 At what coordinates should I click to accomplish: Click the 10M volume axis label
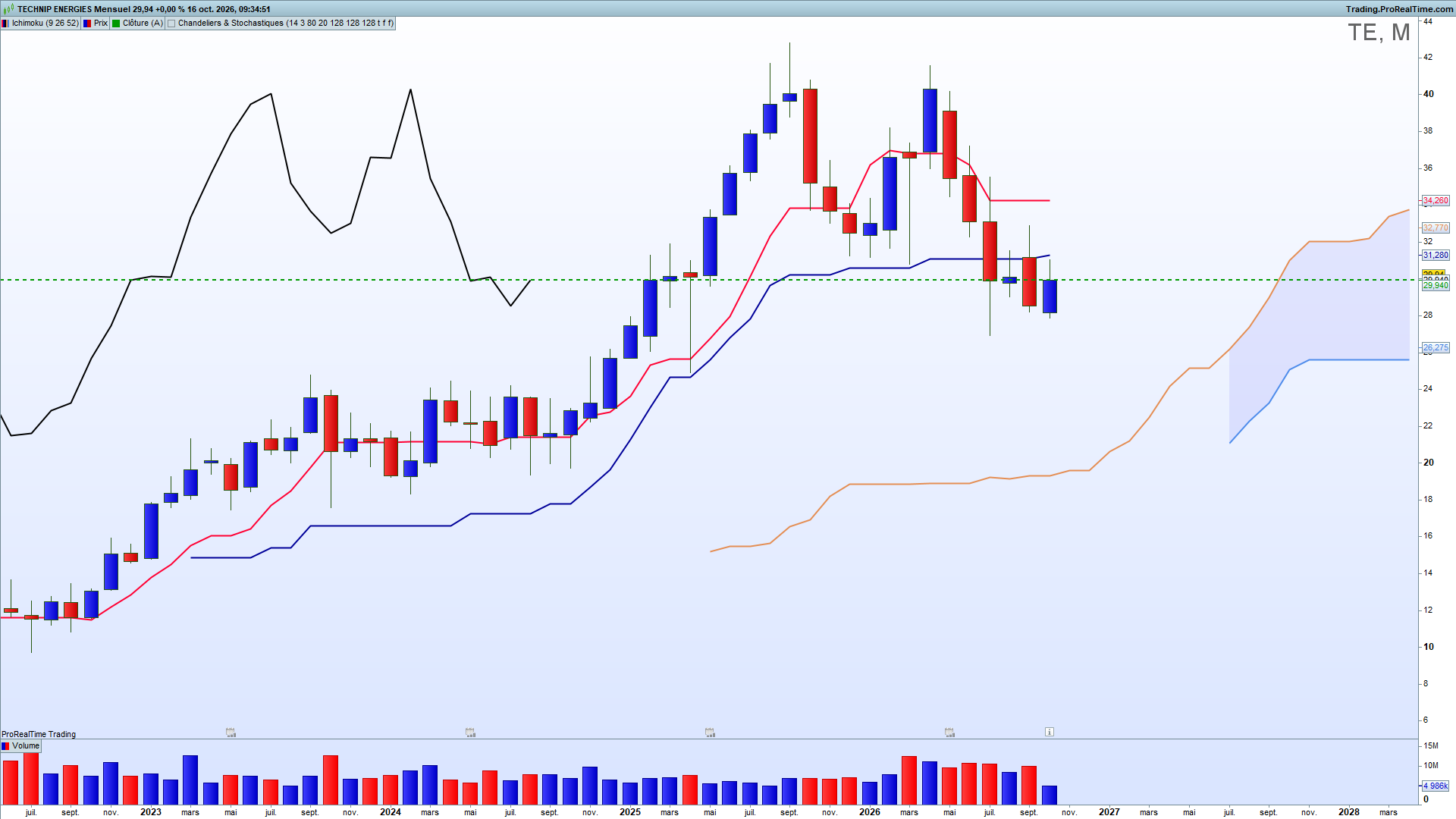pyautogui.click(x=1431, y=766)
